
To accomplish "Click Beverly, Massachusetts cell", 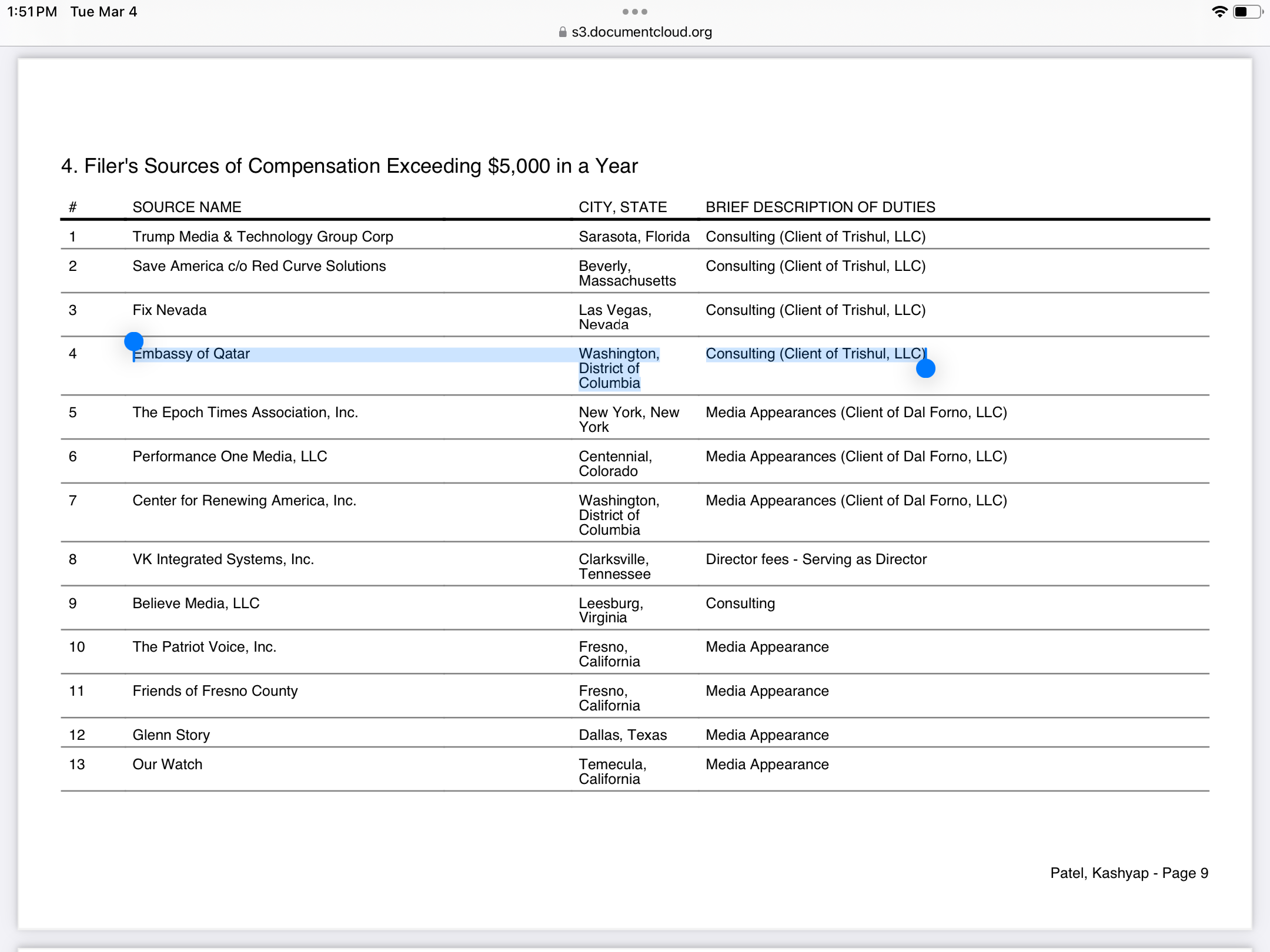I will click(627, 273).
